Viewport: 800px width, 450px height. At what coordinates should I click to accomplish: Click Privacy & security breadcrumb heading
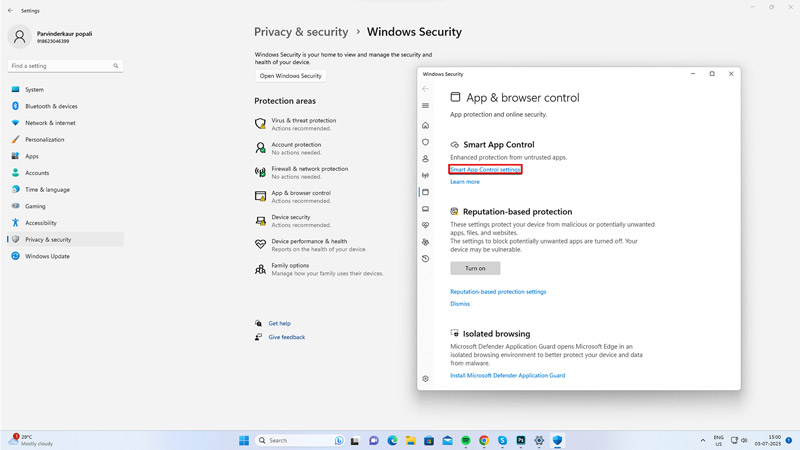tap(301, 32)
